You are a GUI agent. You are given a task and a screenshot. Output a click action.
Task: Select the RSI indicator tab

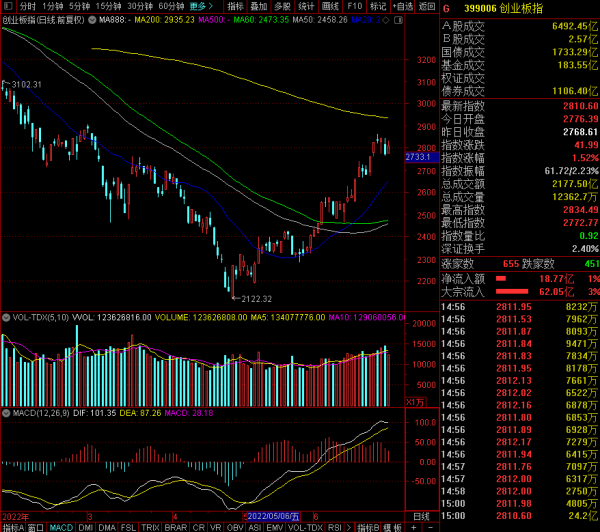point(335,526)
